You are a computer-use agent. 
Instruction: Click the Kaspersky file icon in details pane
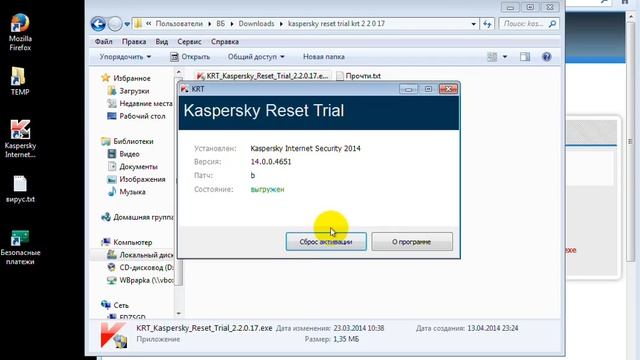pos(115,335)
